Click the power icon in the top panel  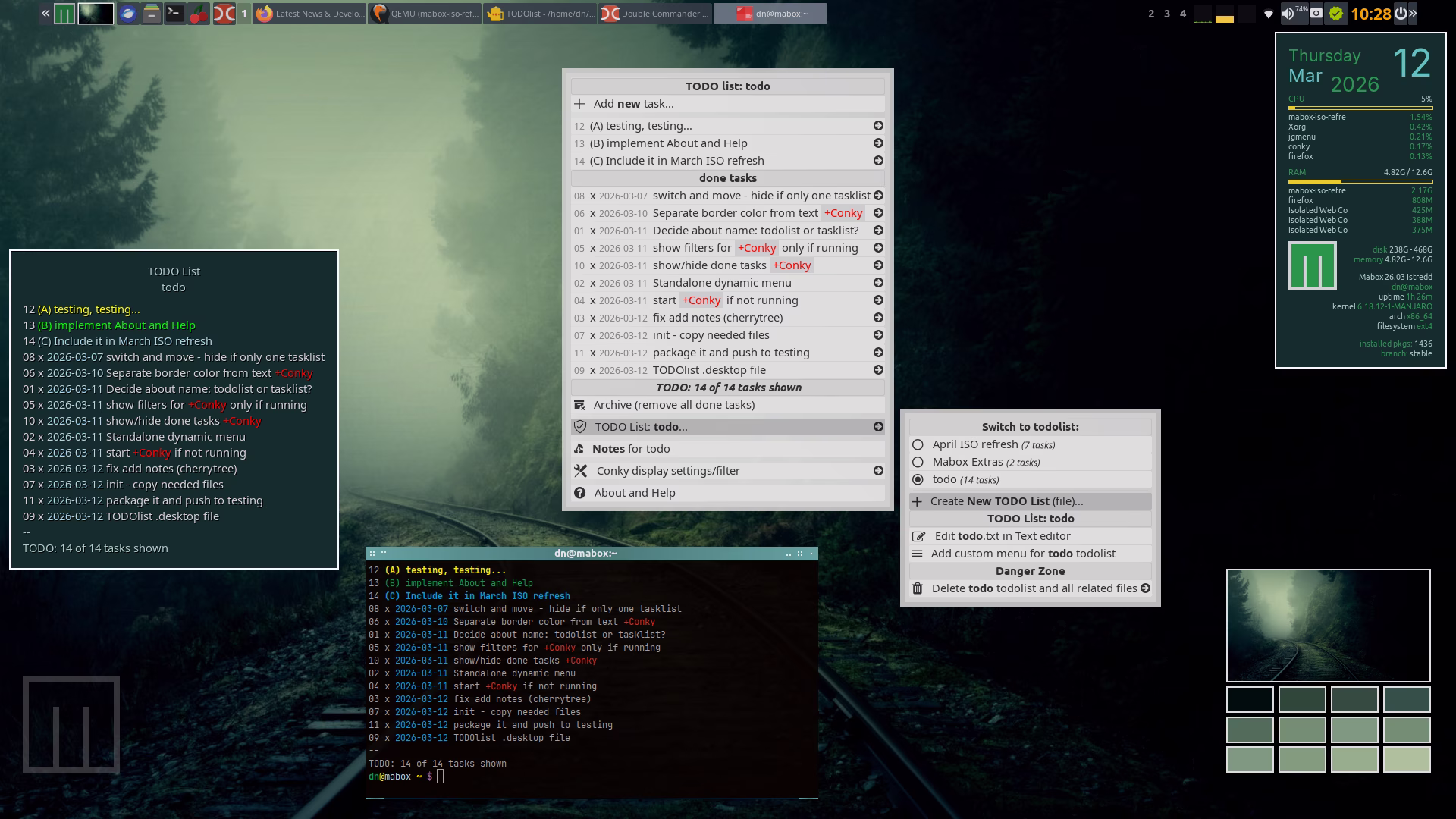[x=1401, y=13]
